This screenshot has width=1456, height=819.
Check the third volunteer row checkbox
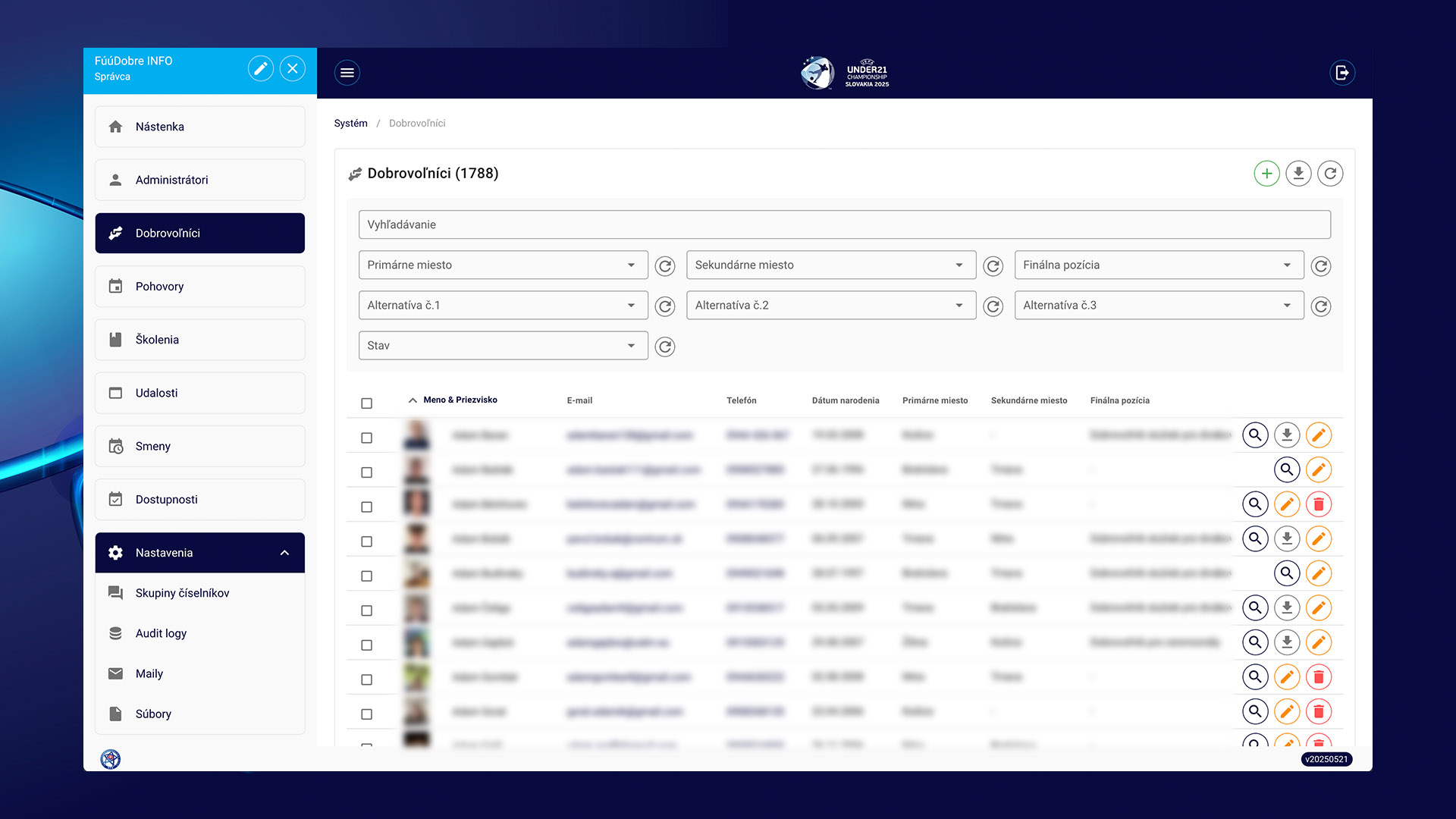pyautogui.click(x=367, y=507)
